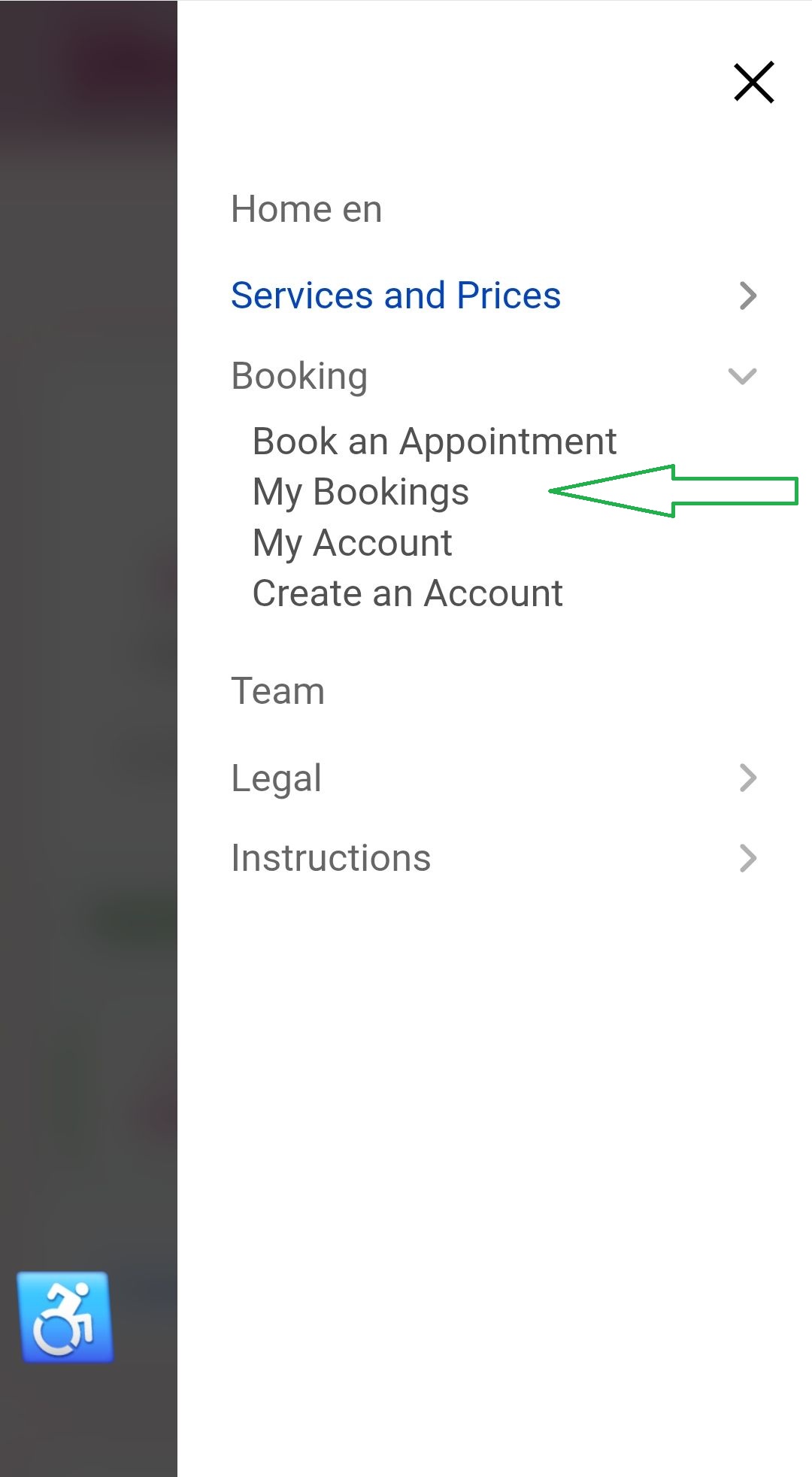Click the "en" text beside Home

(362, 210)
